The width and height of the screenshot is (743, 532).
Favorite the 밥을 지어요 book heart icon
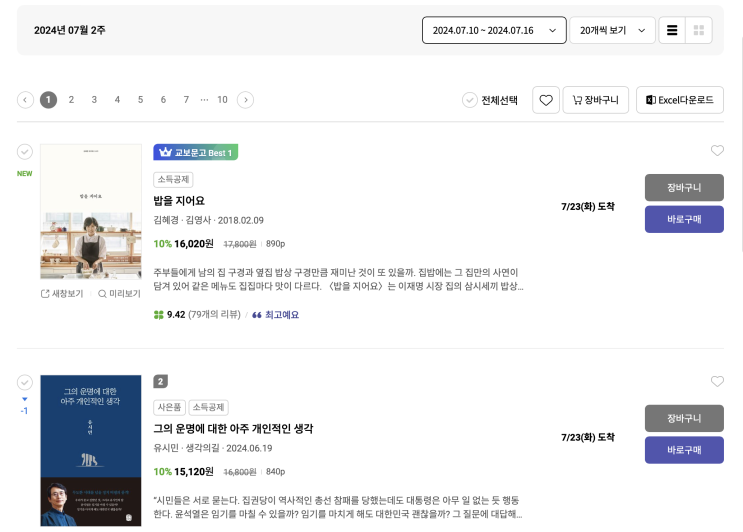717,151
